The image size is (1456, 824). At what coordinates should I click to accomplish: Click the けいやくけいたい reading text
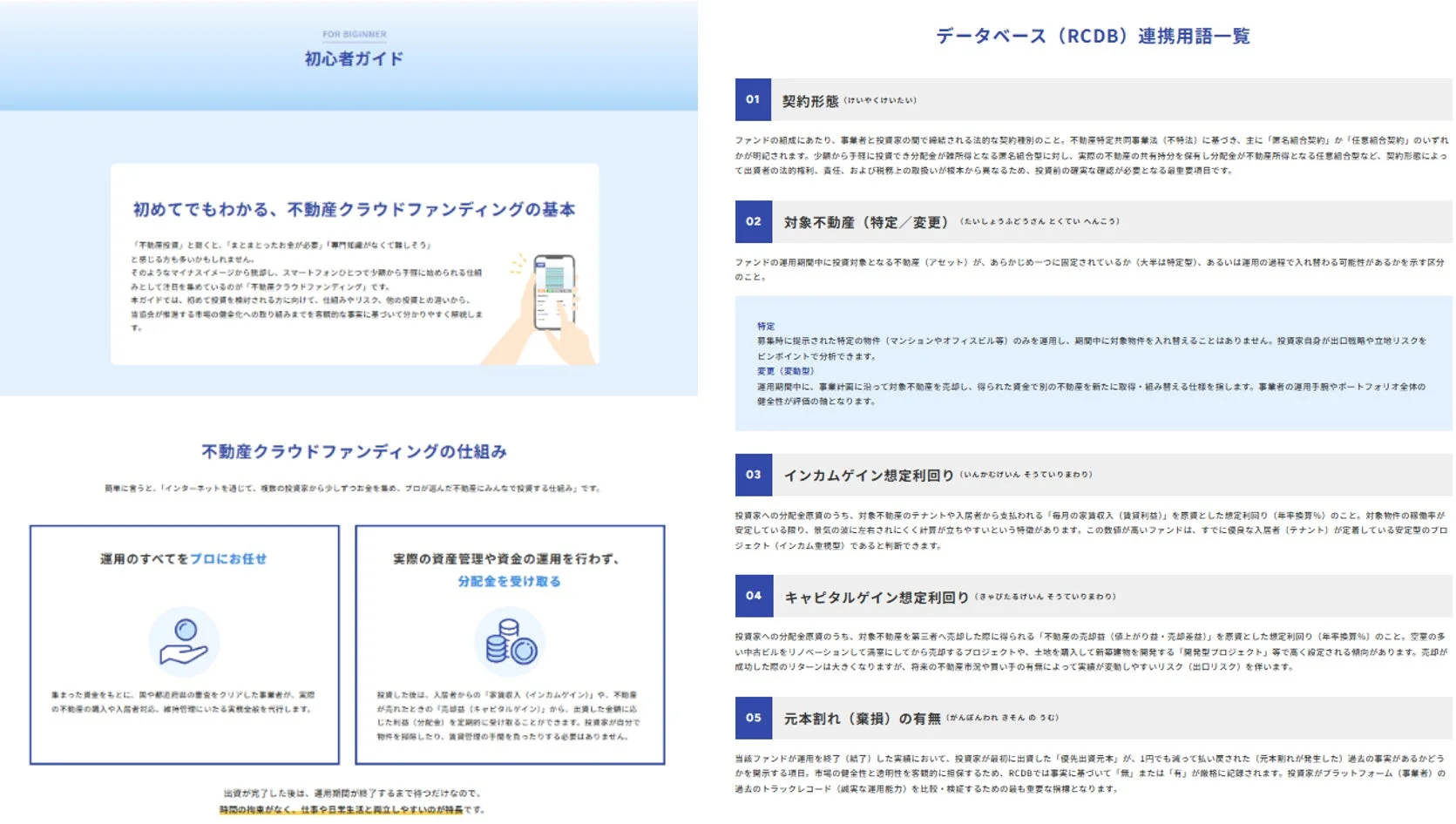coord(880,100)
